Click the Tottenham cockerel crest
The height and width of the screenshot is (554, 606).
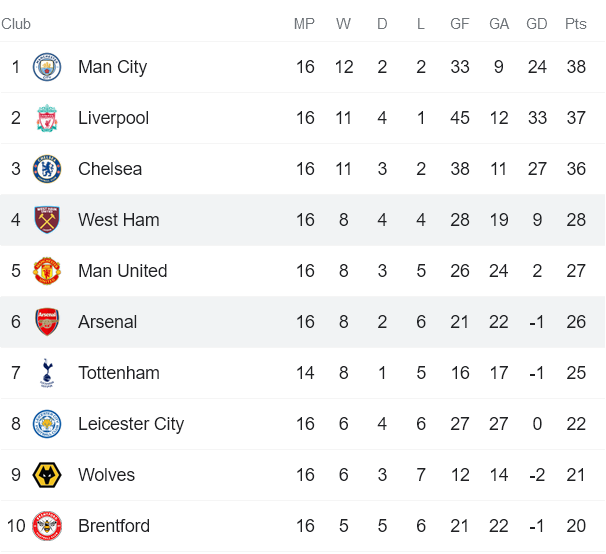click(47, 373)
